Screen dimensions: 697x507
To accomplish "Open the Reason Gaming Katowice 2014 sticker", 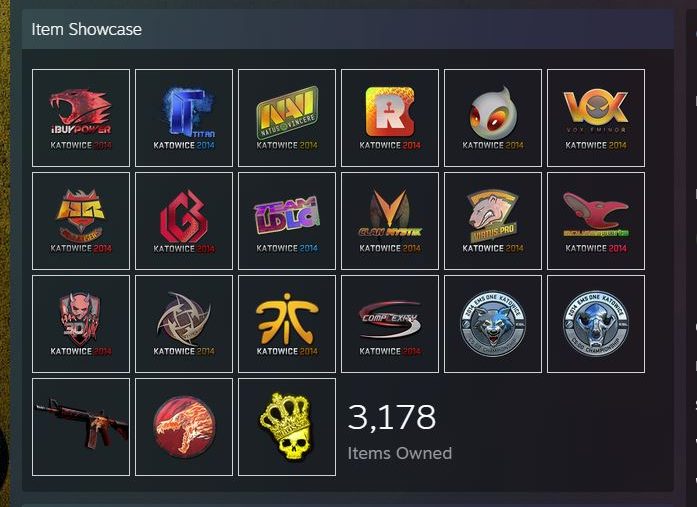I will tap(390, 118).
